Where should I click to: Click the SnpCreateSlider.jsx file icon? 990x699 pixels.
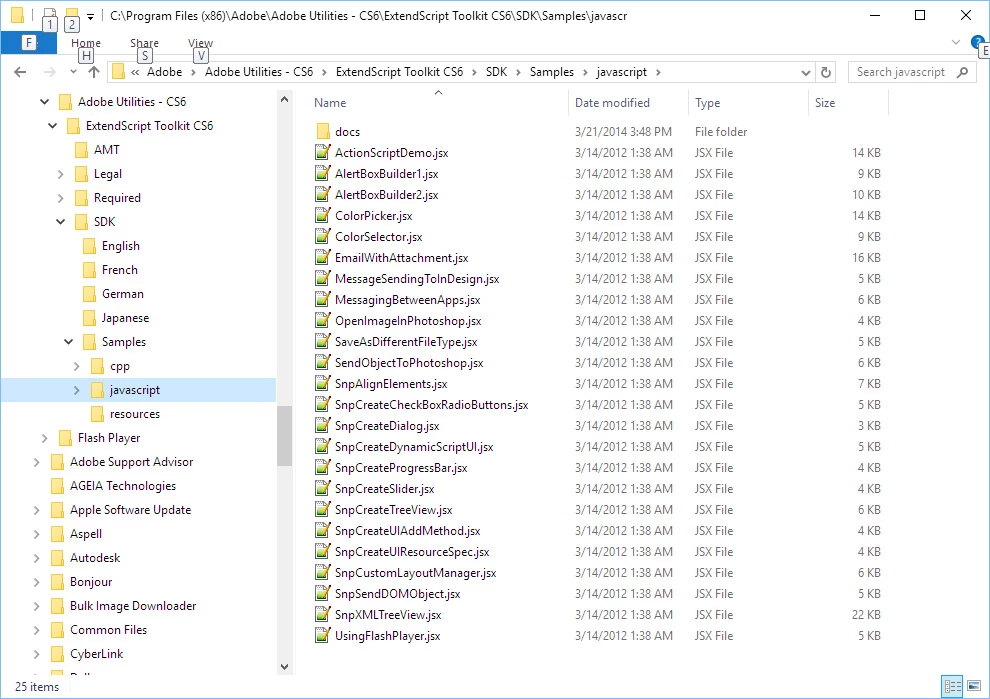click(323, 488)
